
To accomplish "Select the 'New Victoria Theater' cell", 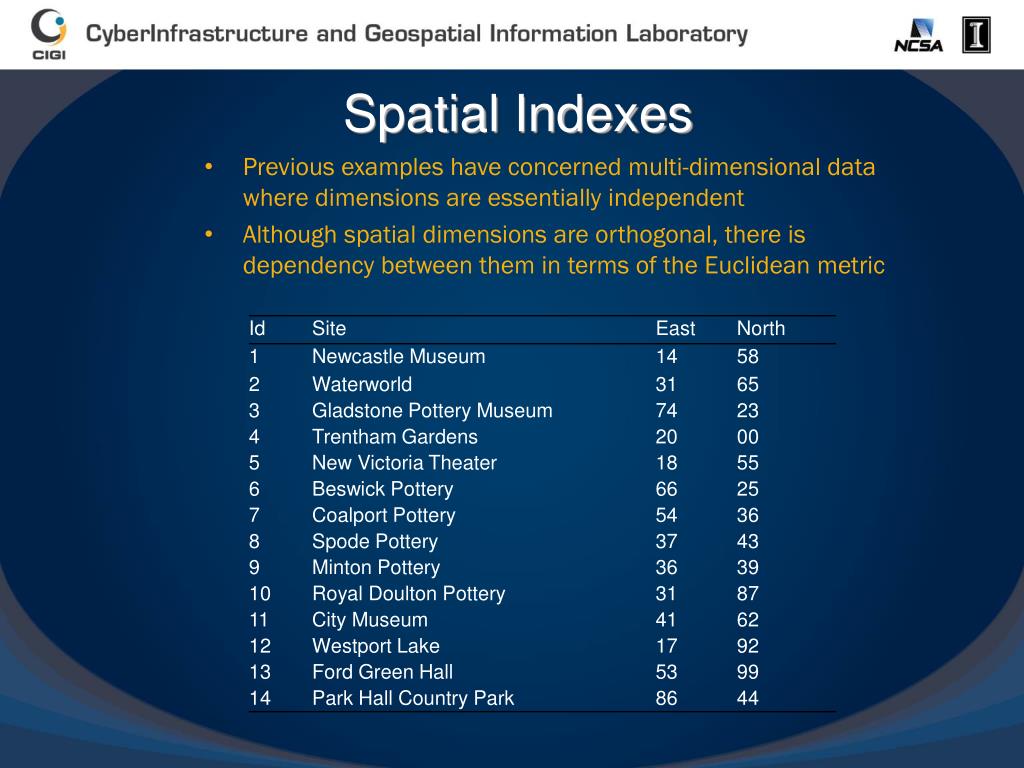I will pyautogui.click(x=404, y=462).
